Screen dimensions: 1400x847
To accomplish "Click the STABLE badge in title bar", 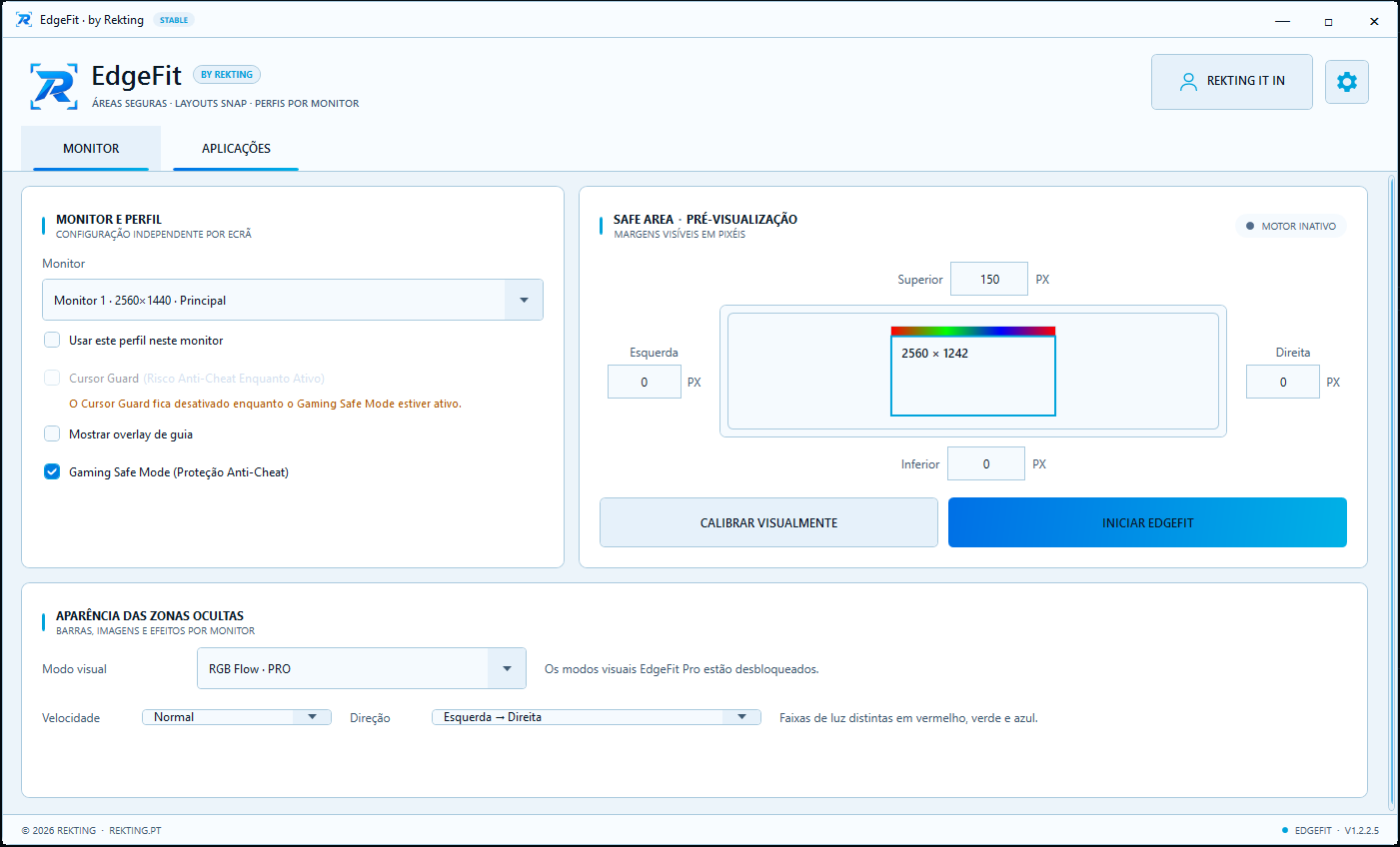I will tap(174, 20).
